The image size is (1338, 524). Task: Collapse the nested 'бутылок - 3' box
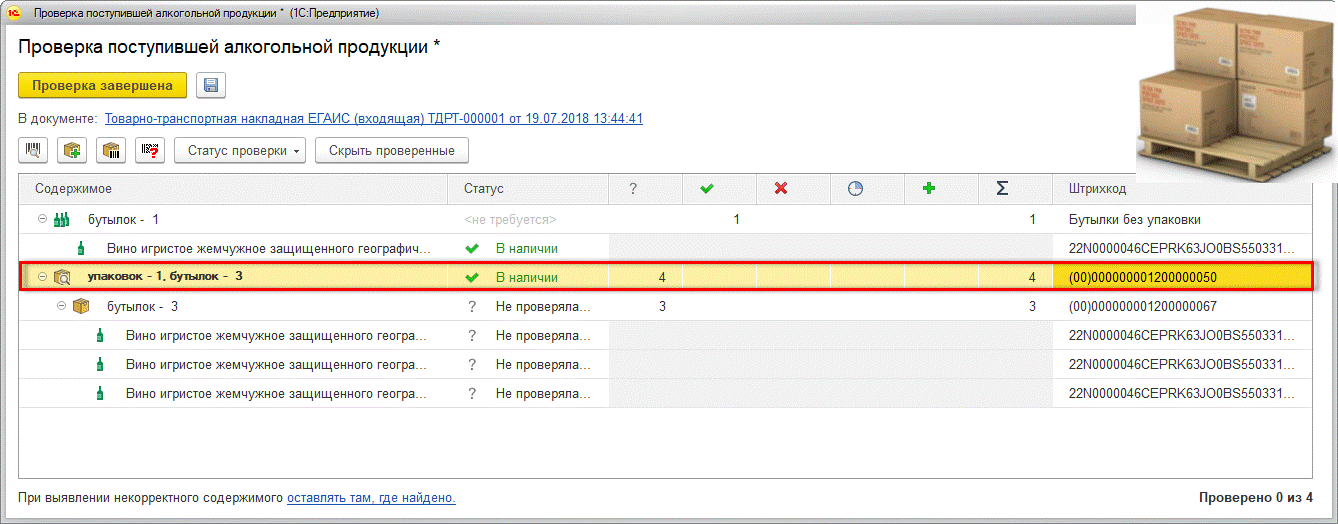click(x=62, y=306)
